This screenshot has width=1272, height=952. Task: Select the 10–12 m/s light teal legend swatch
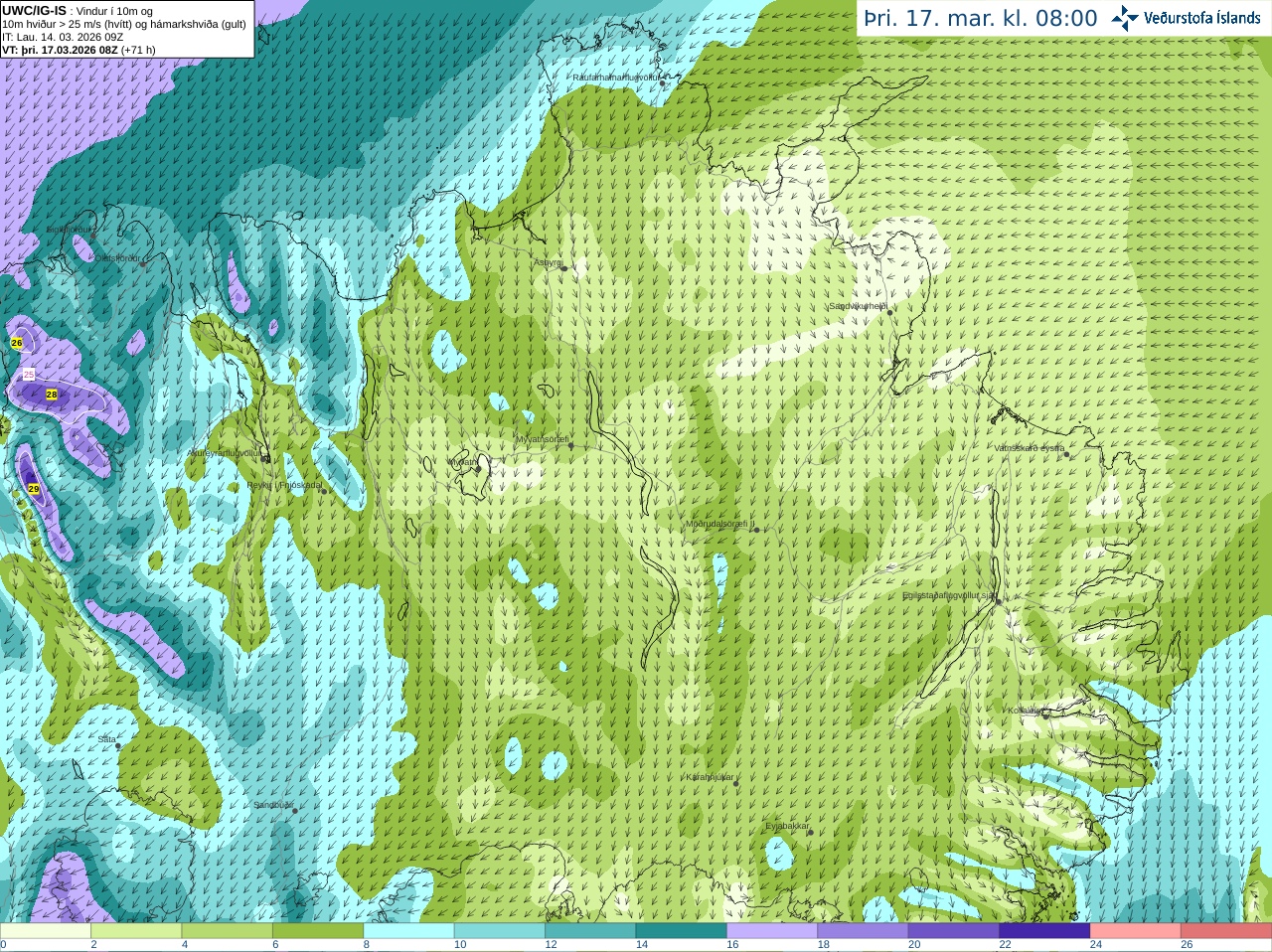click(x=500, y=931)
